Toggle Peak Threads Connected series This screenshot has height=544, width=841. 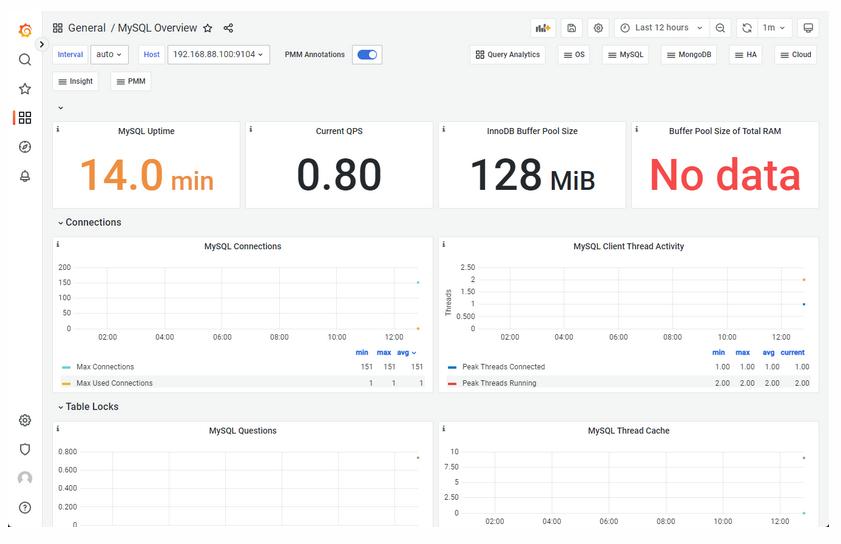504,367
